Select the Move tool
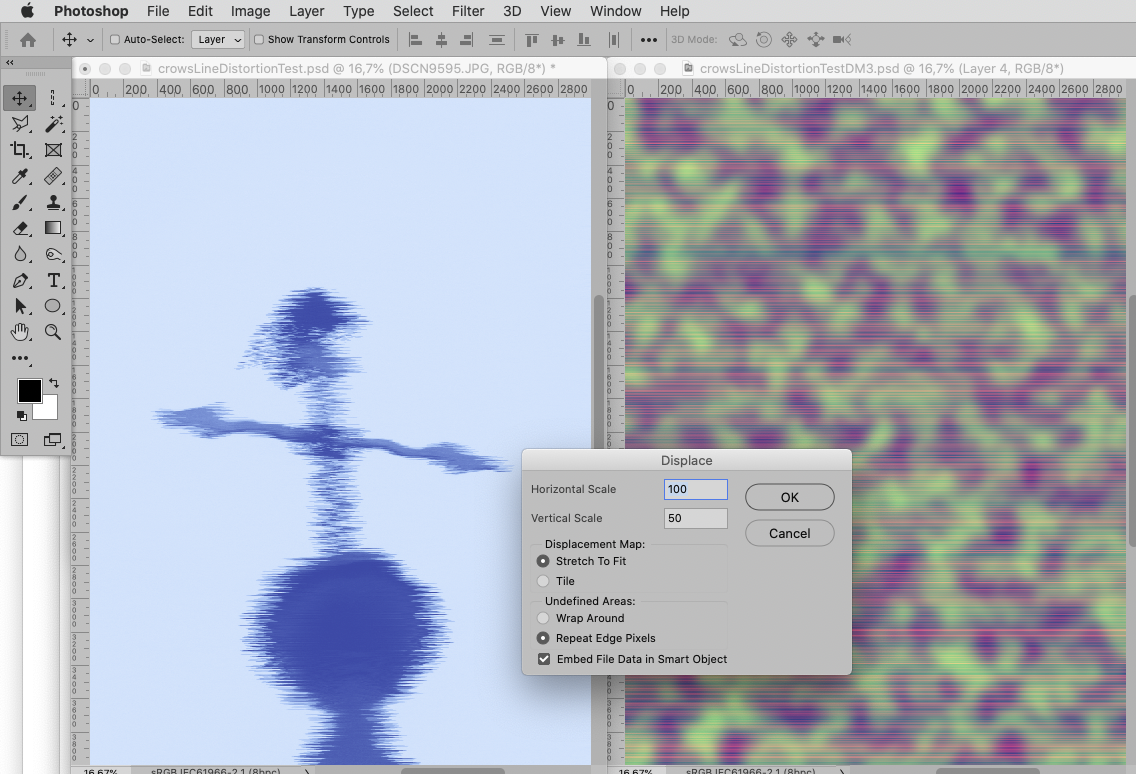This screenshot has width=1136, height=774. pos(19,99)
